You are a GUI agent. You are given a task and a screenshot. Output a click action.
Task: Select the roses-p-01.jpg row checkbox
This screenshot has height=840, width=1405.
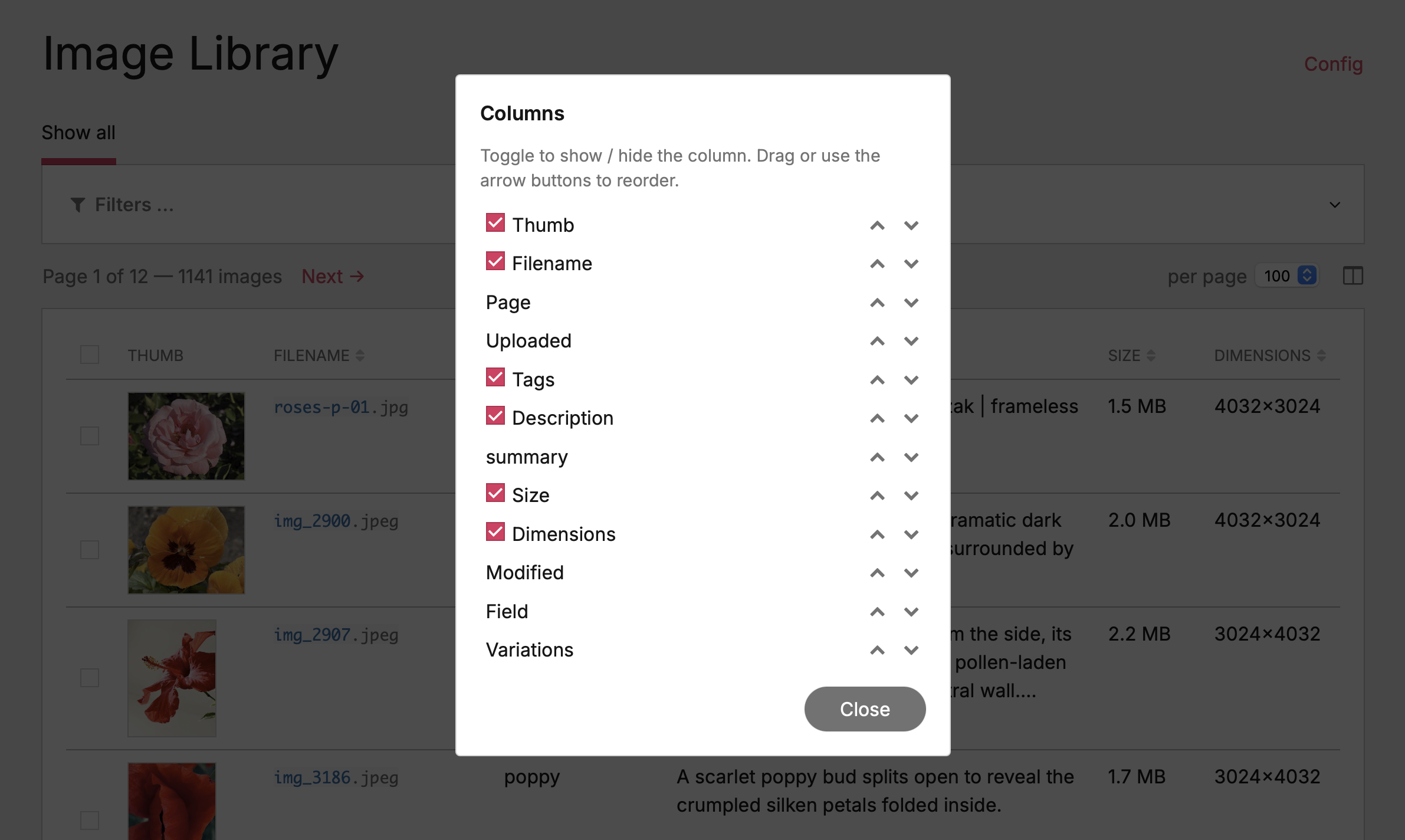tap(90, 436)
